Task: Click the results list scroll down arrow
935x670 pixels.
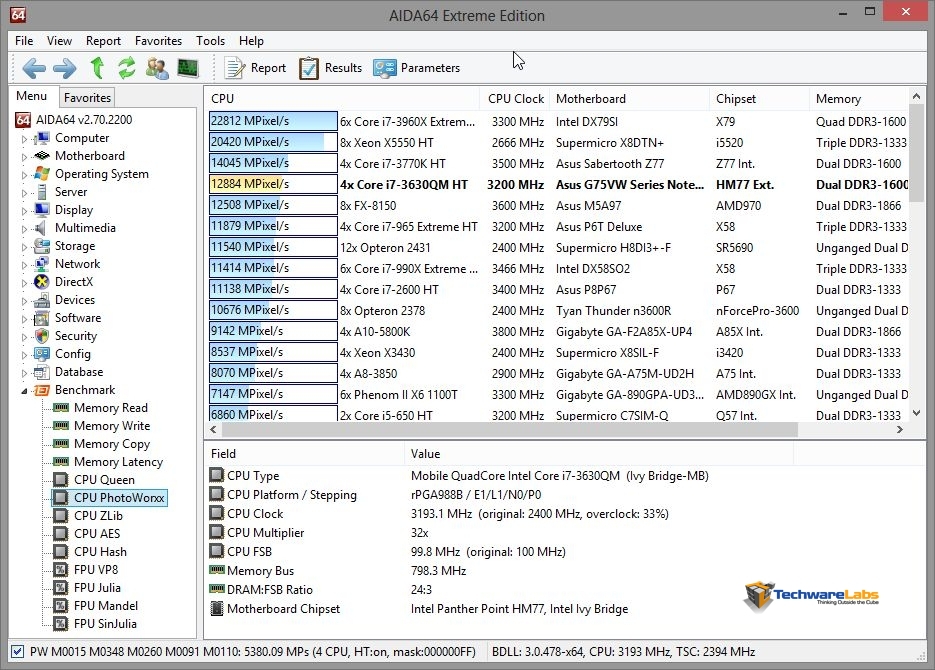Action: pos(917,413)
